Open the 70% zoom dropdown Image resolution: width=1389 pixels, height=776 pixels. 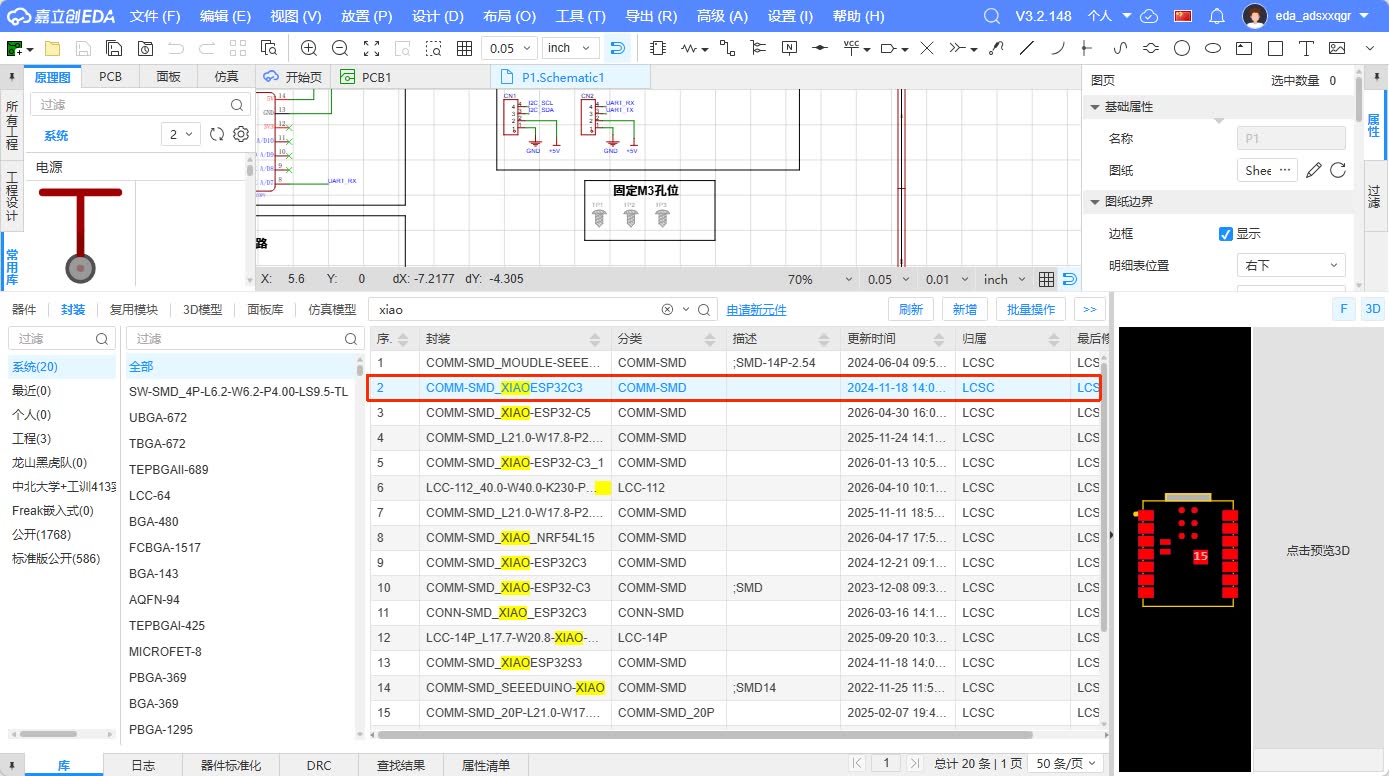click(821, 279)
